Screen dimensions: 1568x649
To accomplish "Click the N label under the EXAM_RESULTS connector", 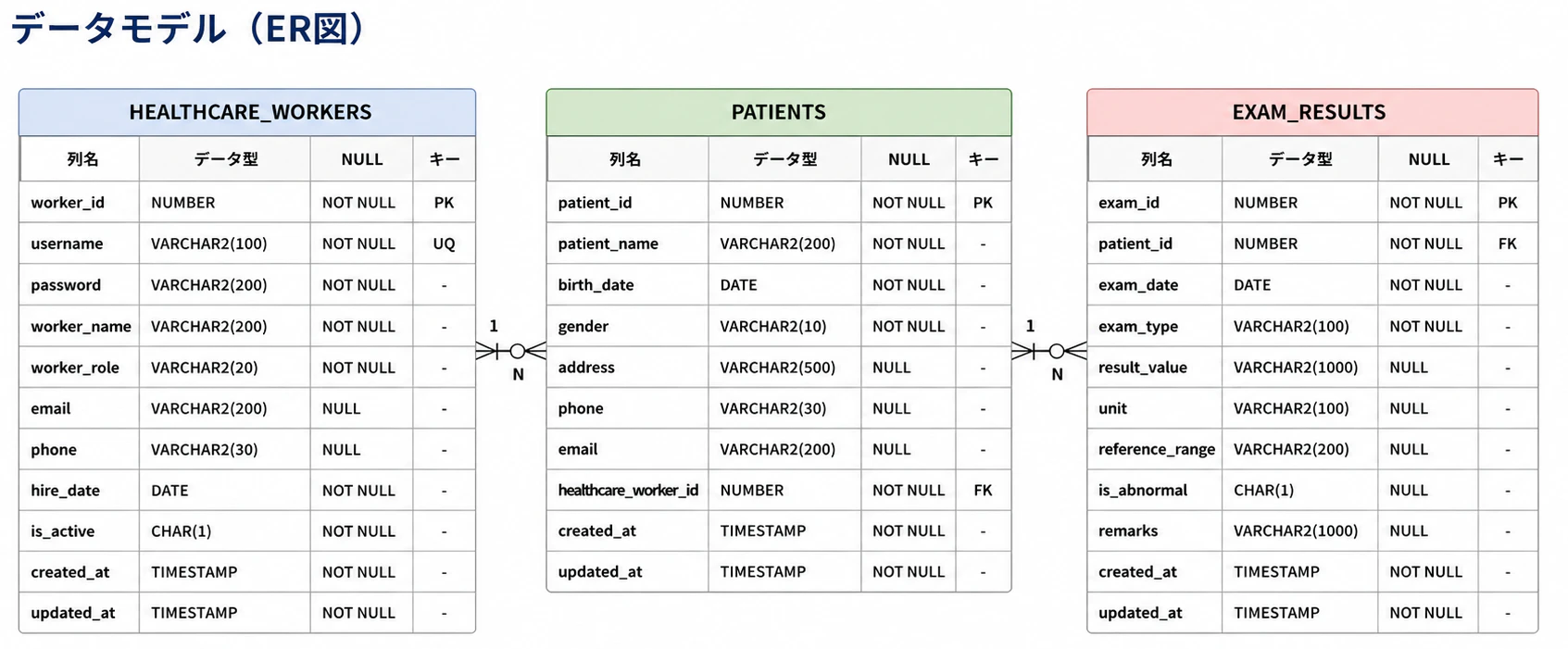I will tap(1057, 375).
